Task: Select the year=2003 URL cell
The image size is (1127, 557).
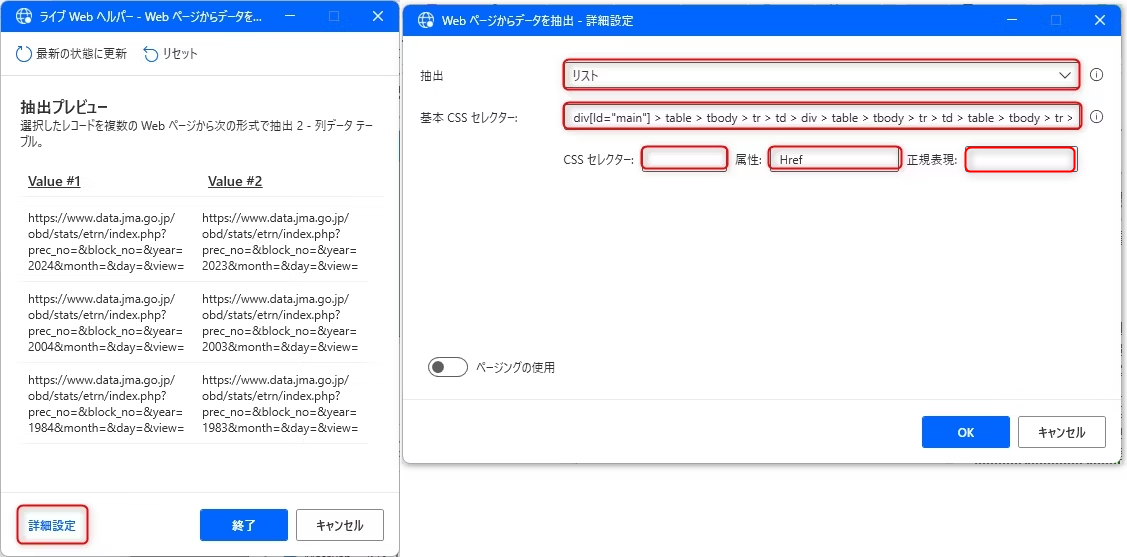Action: 280,323
